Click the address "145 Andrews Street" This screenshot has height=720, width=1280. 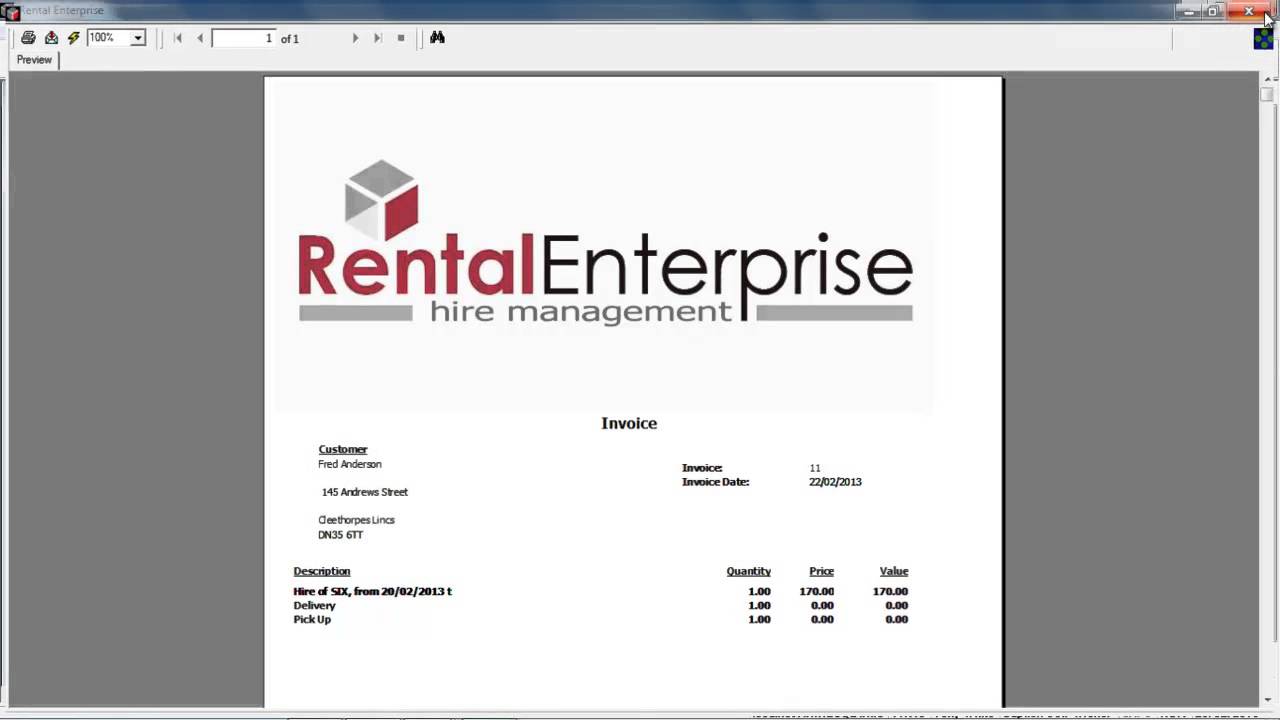click(365, 492)
